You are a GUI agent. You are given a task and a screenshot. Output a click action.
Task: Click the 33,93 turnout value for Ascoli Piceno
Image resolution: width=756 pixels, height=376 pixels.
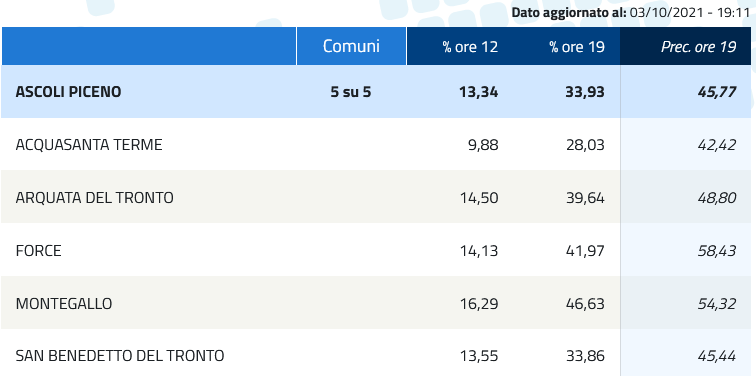(x=585, y=92)
